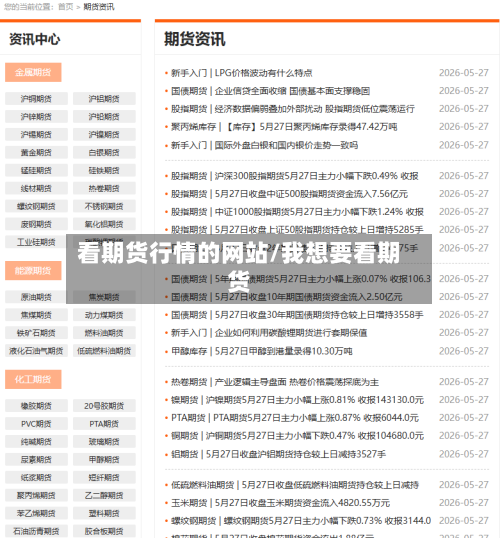Open the 石油沥青期货 link

(36, 531)
